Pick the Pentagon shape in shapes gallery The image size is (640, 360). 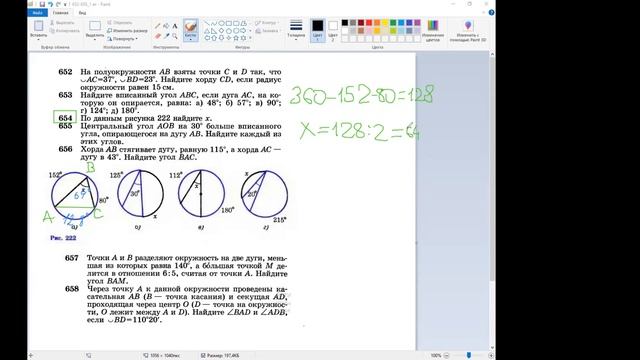[x=229, y=31]
